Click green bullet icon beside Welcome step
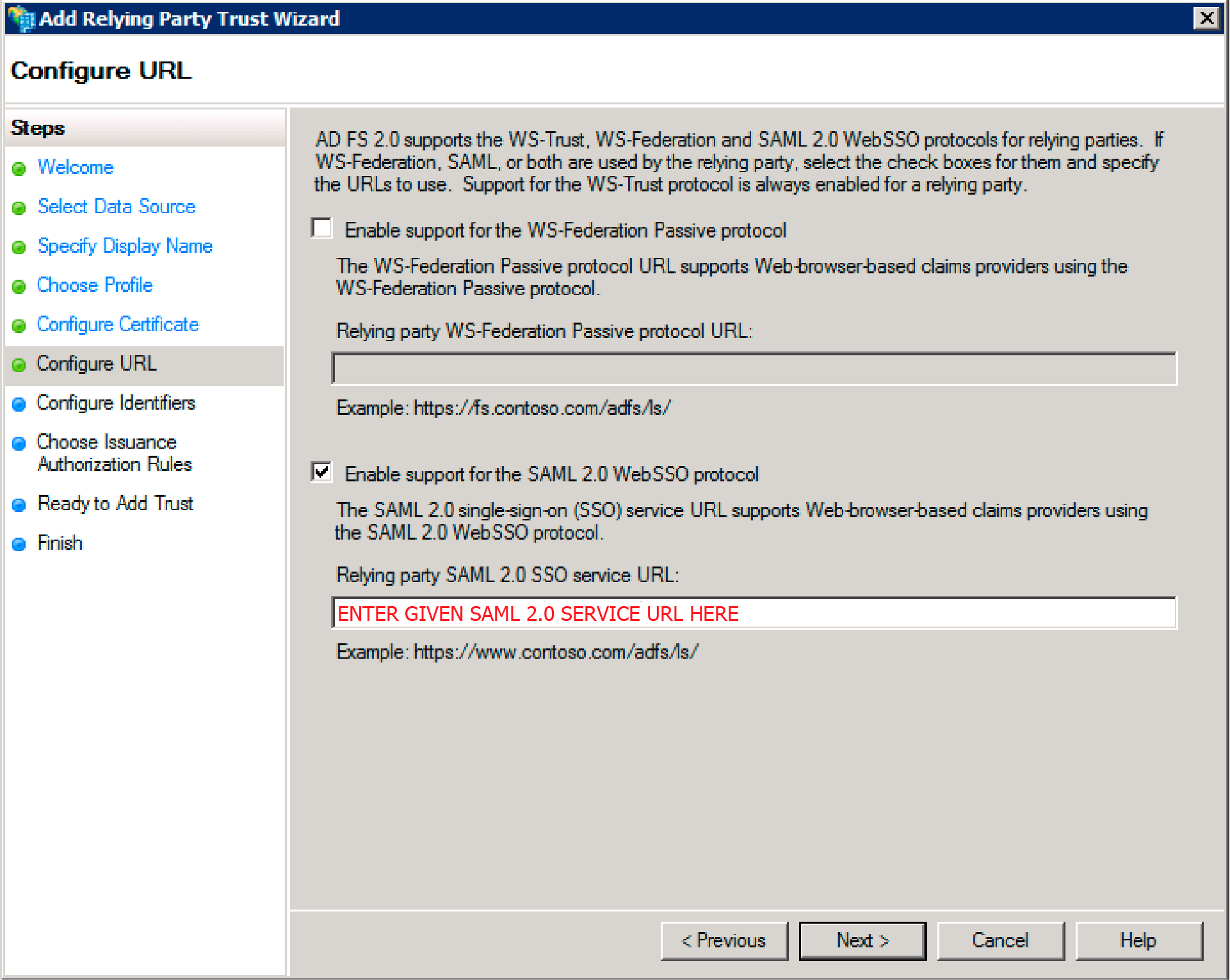 click(x=19, y=169)
